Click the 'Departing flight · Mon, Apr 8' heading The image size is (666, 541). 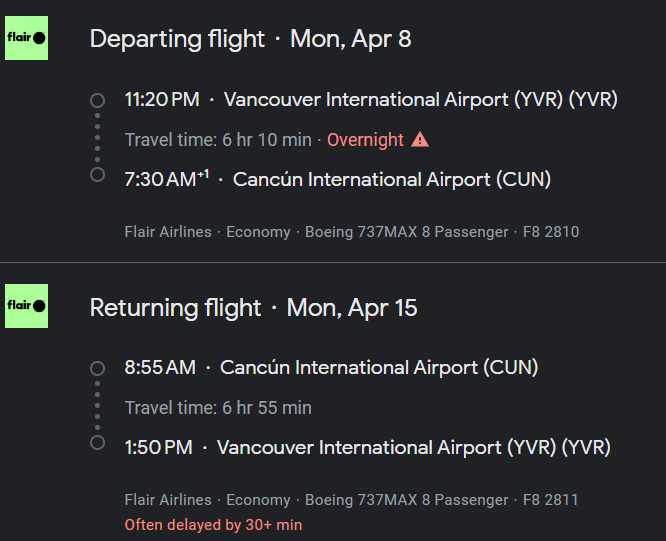pos(250,39)
